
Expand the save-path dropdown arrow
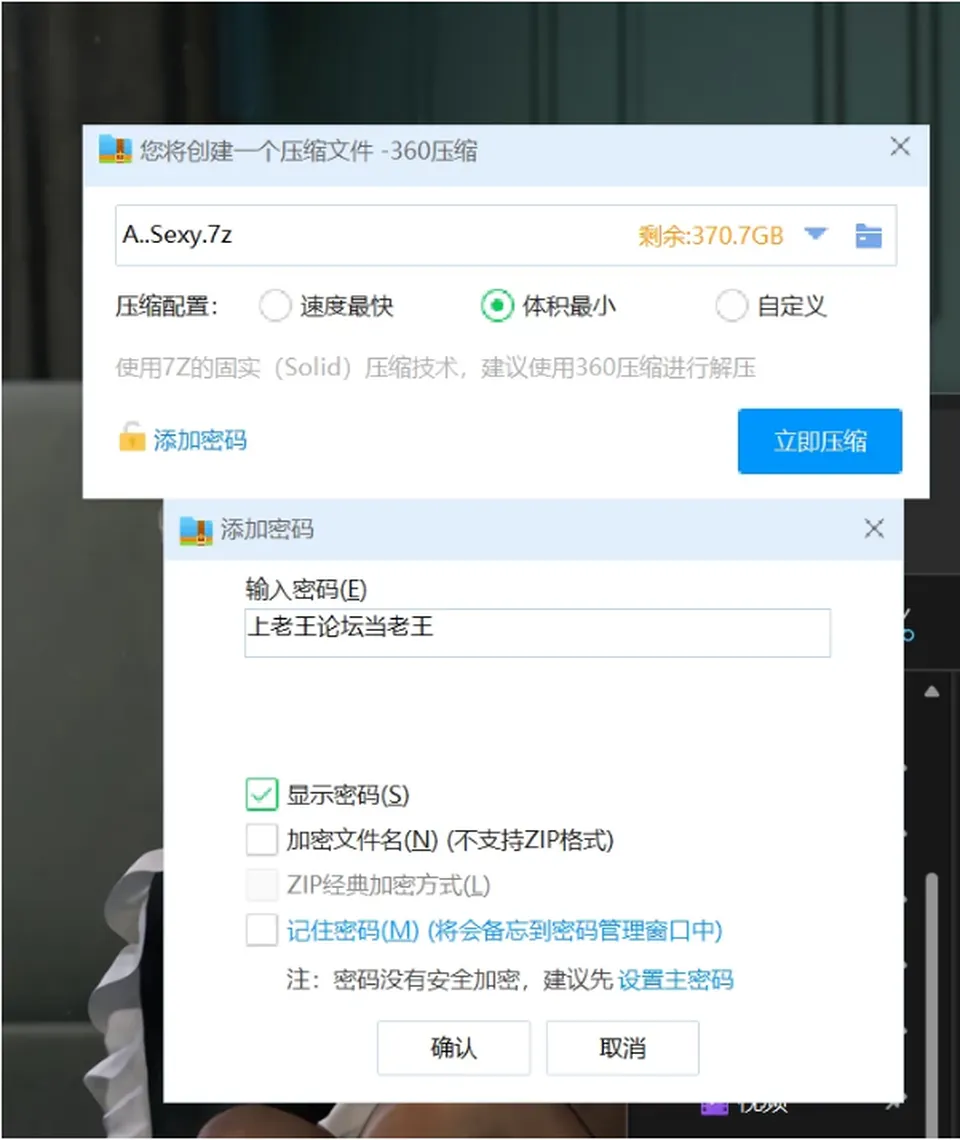pyautogui.click(x=816, y=234)
